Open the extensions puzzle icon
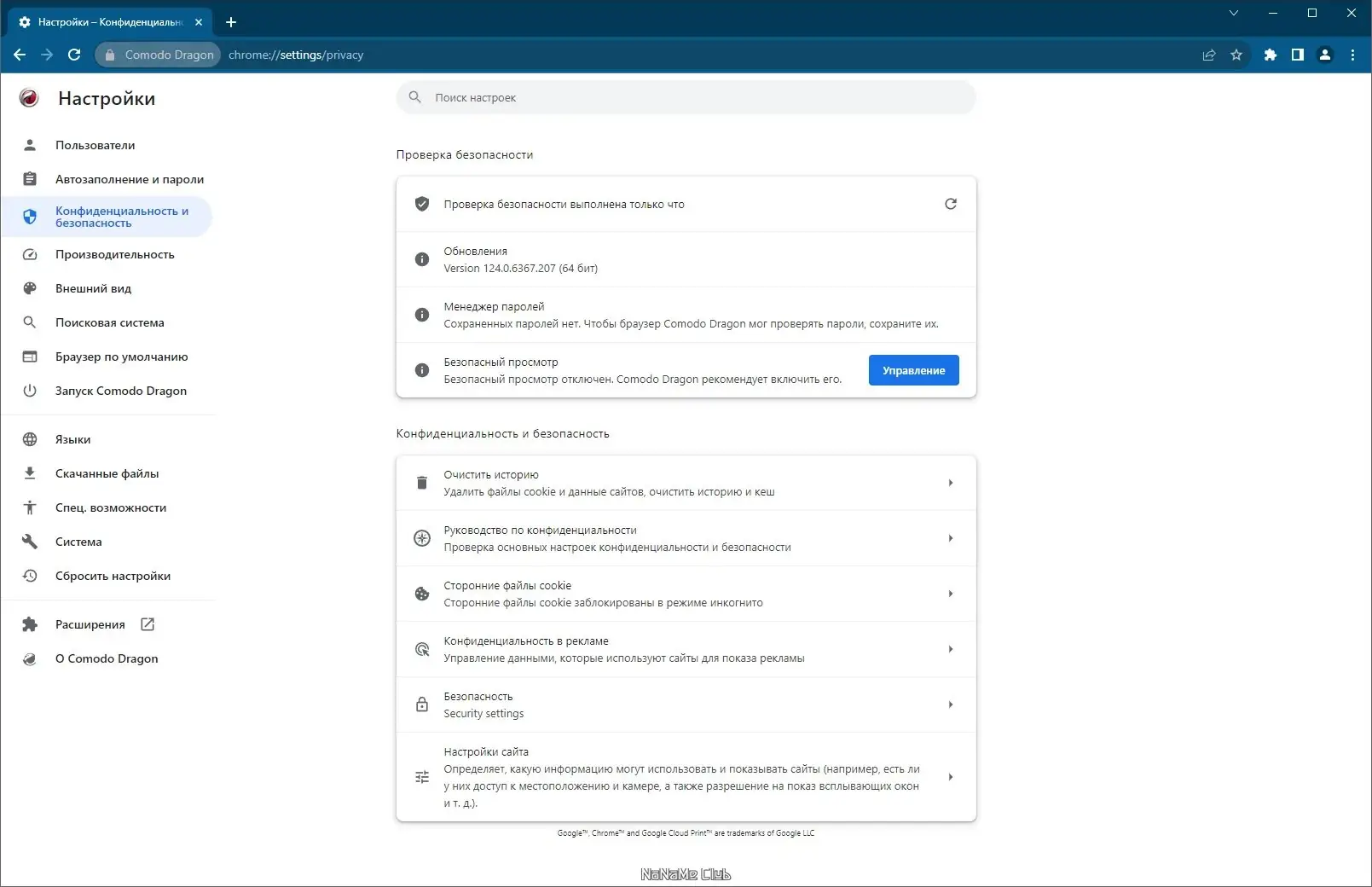The width and height of the screenshot is (1372, 887). pyautogui.click(x=1271, y=55)
